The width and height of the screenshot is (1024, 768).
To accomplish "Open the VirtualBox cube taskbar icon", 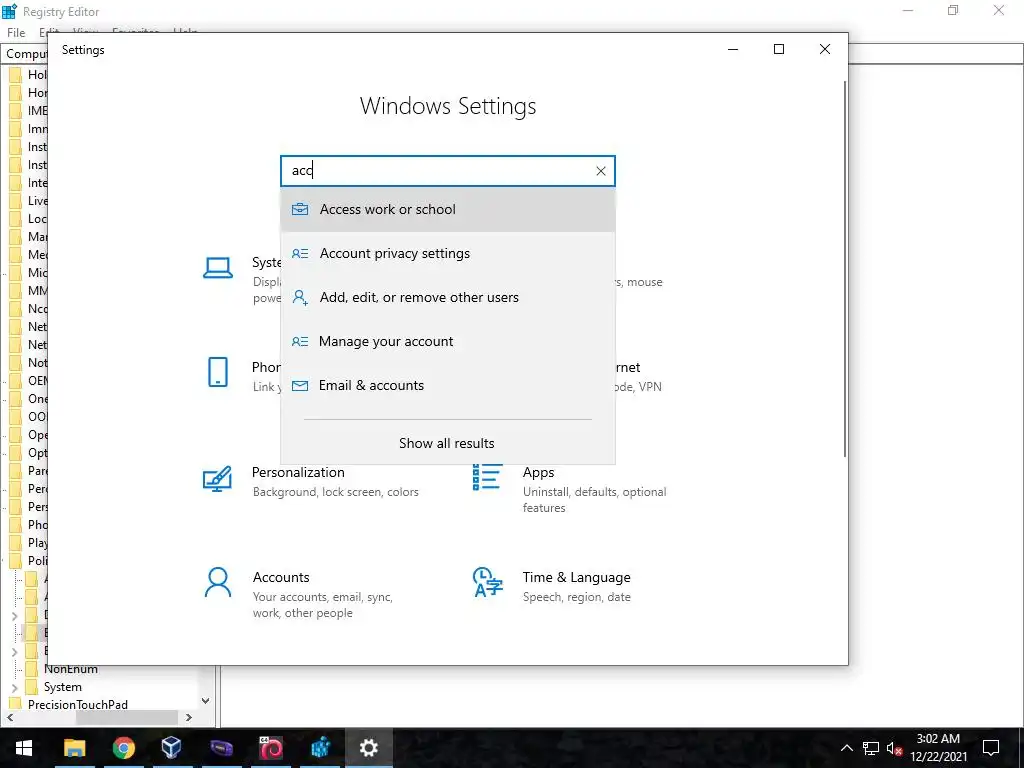I will coord(172,748).
